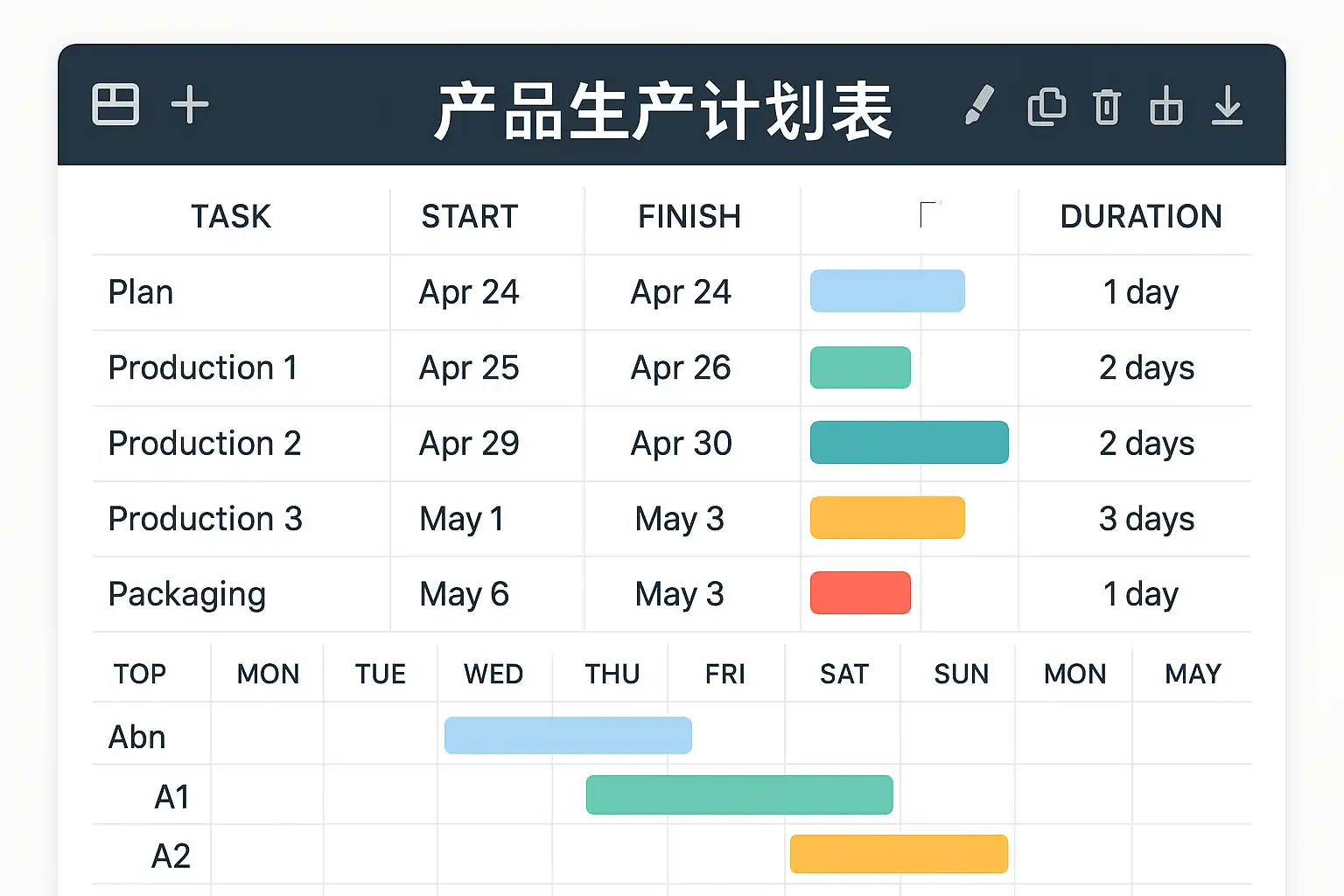This screenshot has width=1344, height=896.
Task: Click the blue Abn timeline bar
Action: 568,735
